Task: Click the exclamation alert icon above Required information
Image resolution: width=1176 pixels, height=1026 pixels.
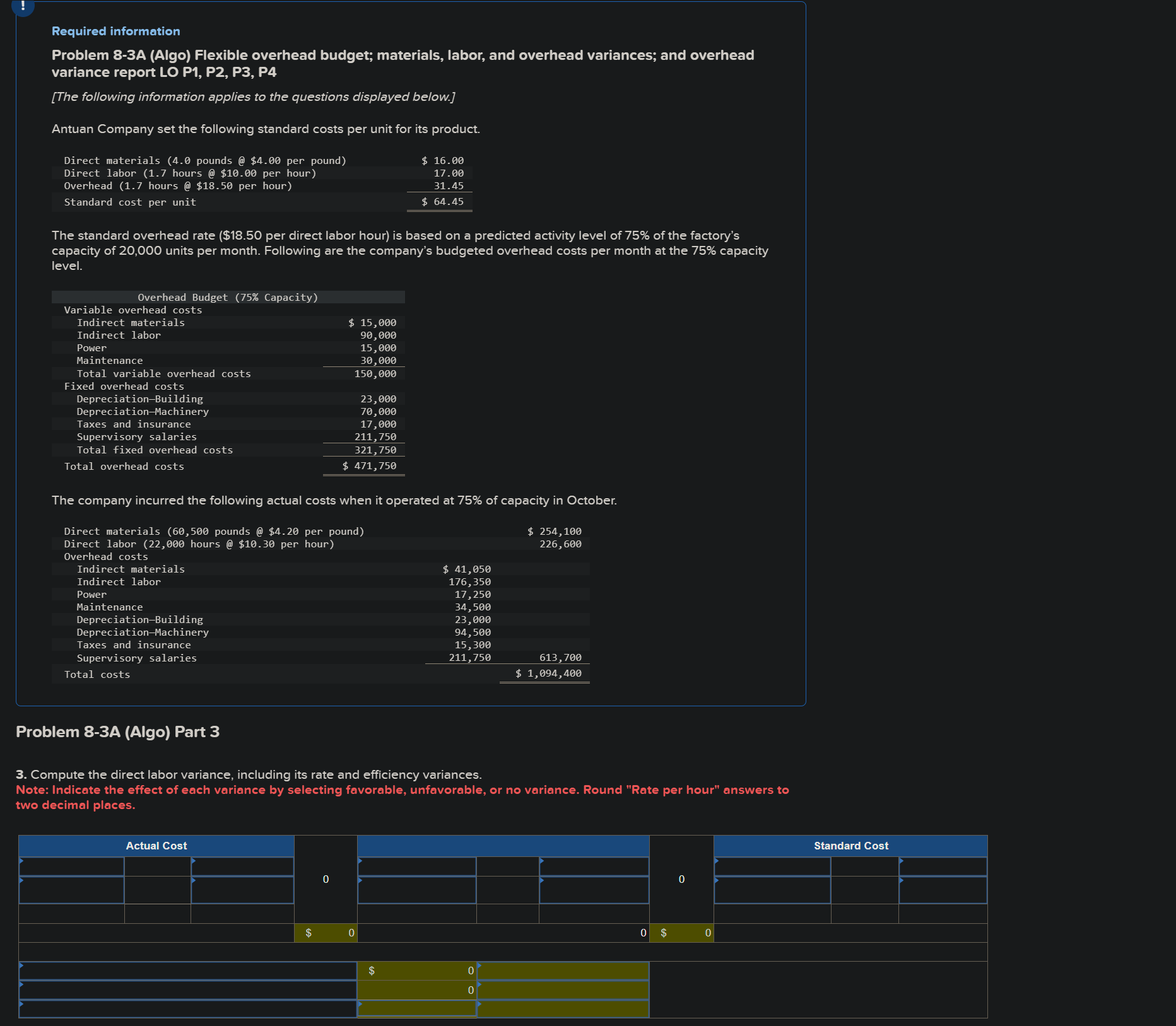Action: pos(23,6)
